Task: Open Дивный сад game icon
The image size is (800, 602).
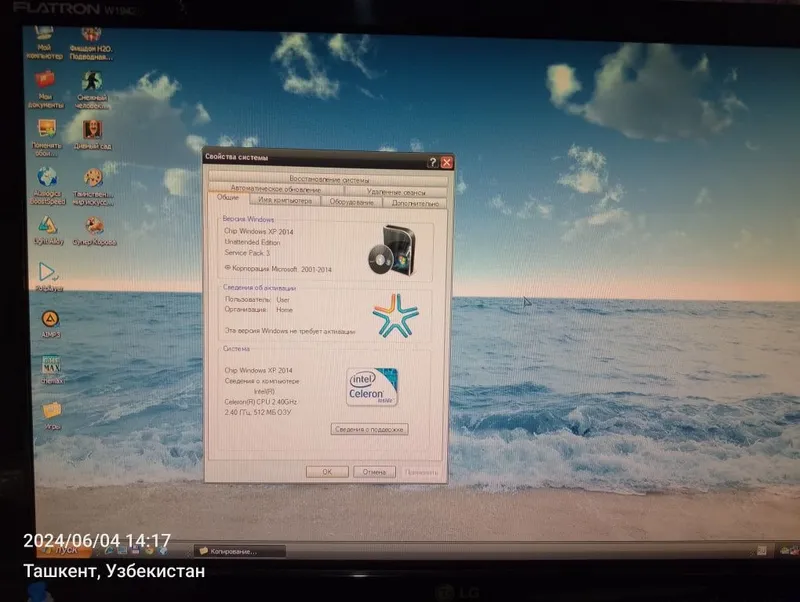Action: coord(92,134)
